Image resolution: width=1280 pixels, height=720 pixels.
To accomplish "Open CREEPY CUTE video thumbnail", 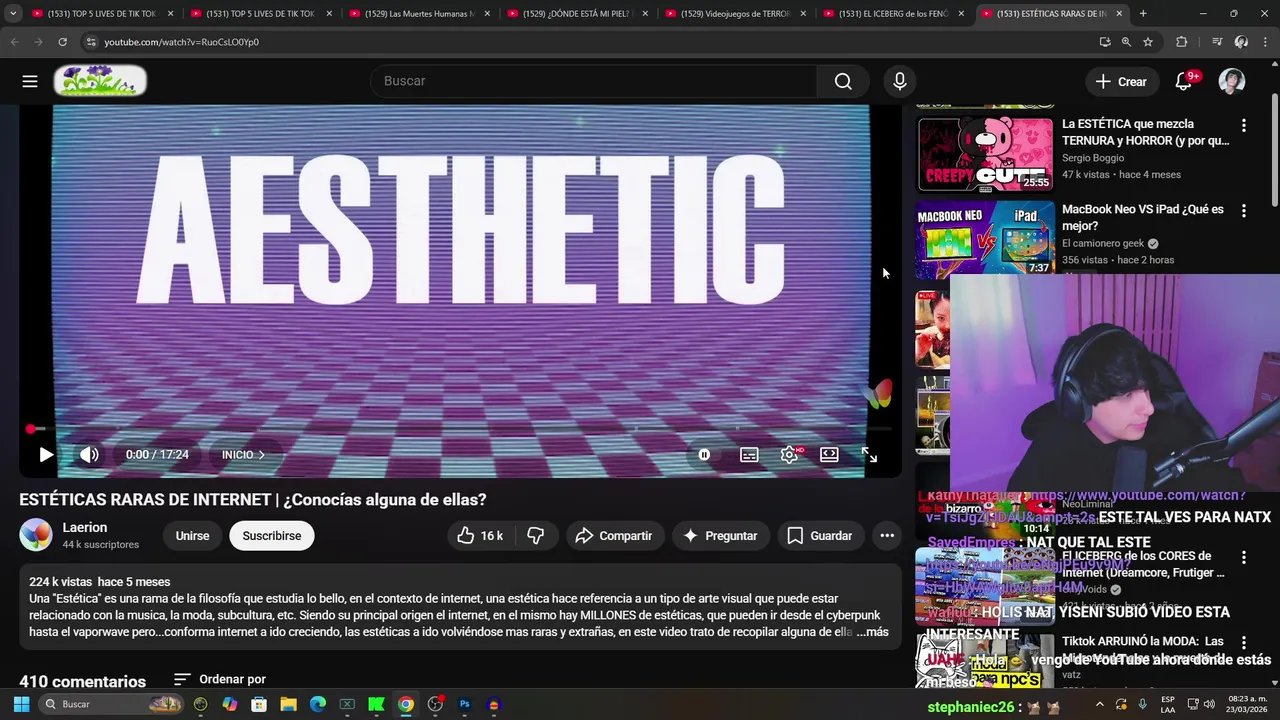I will (x=985, y=154).
